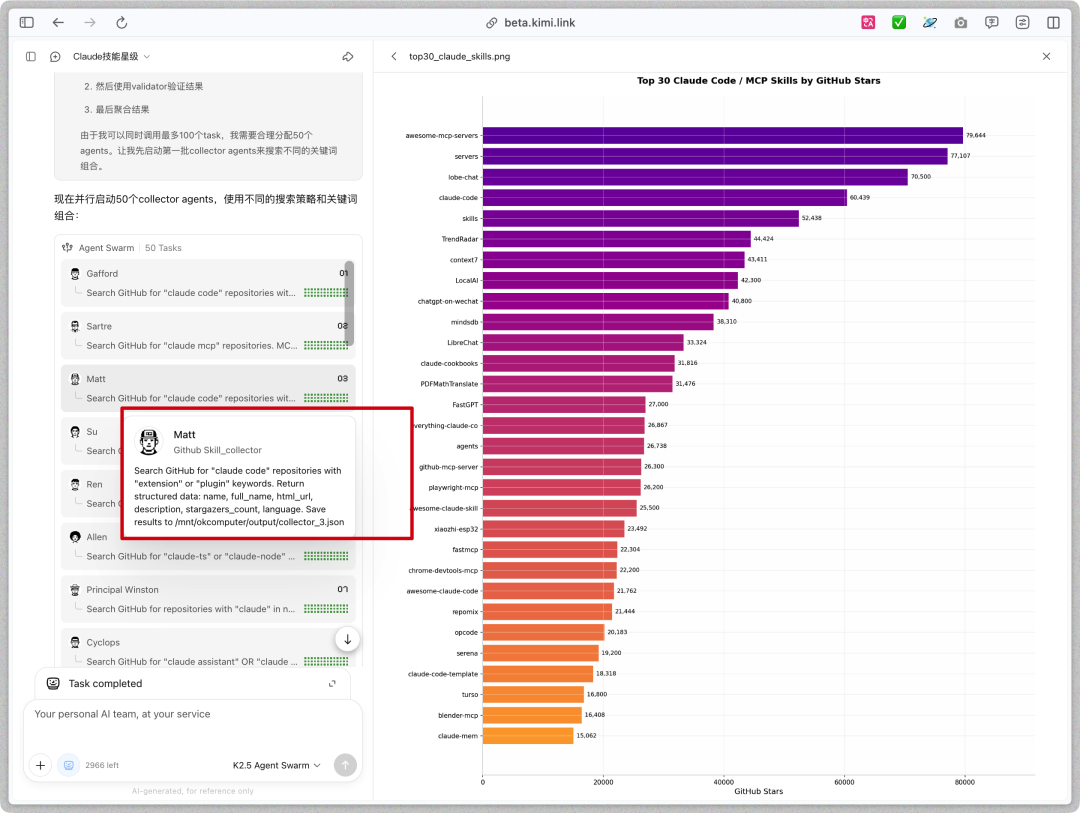Click the camera screenshot extension icon
Image resolution: width=1080 pixels, height=813 pixels.
coord(961,22)
